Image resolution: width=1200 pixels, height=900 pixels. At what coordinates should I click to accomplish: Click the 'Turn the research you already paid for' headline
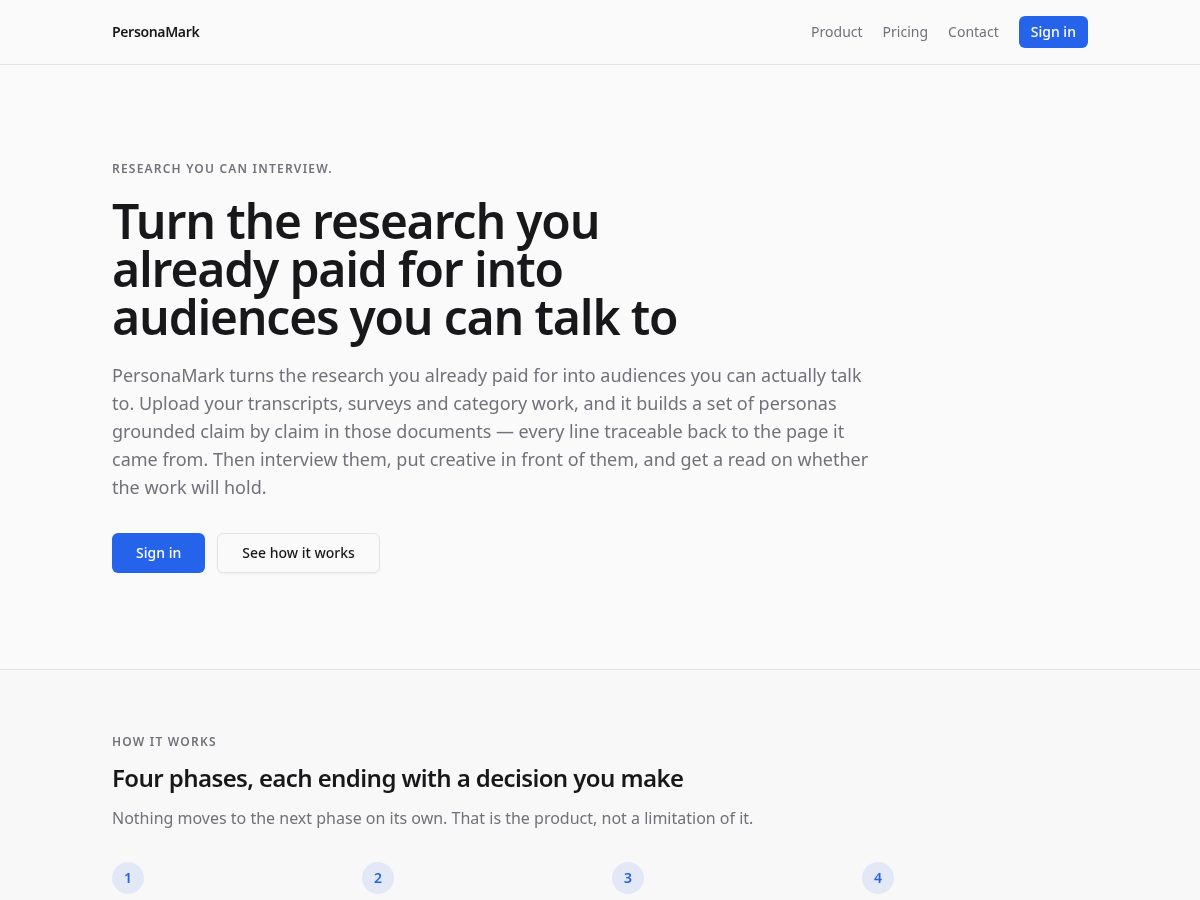tap(394, 270)
